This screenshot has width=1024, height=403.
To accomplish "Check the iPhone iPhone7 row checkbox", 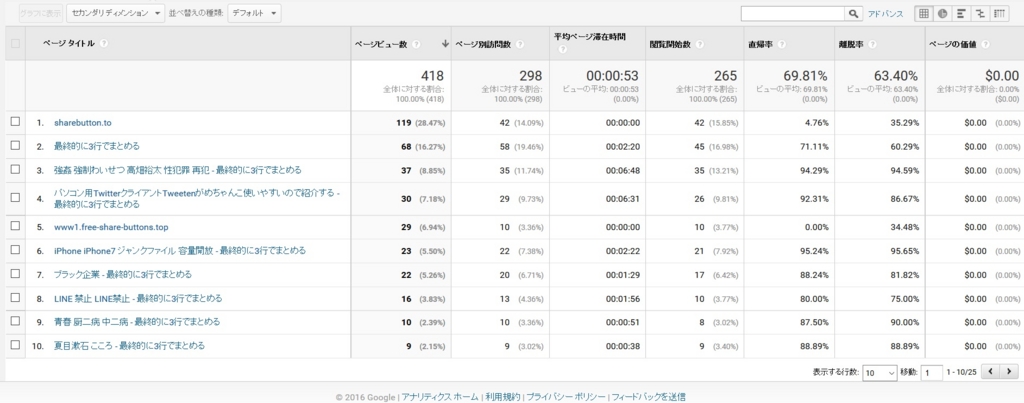I will tap(15, 250).
